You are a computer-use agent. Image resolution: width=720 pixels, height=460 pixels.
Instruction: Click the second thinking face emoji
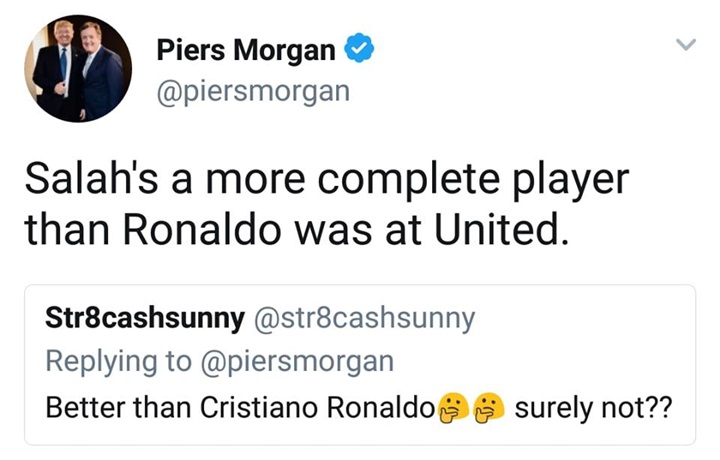(489, 407)
